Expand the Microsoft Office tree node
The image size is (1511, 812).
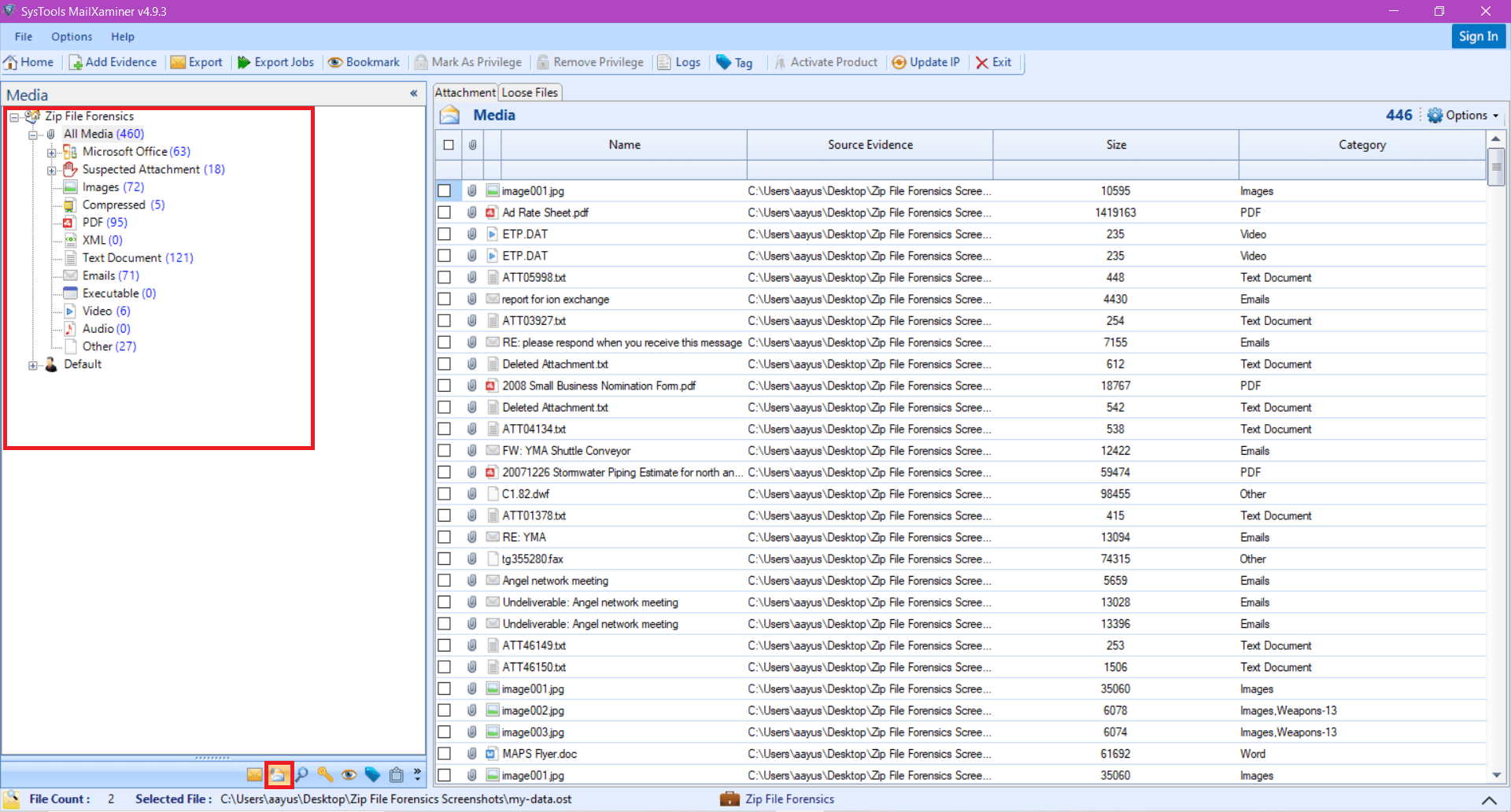(x=50, y=151)
